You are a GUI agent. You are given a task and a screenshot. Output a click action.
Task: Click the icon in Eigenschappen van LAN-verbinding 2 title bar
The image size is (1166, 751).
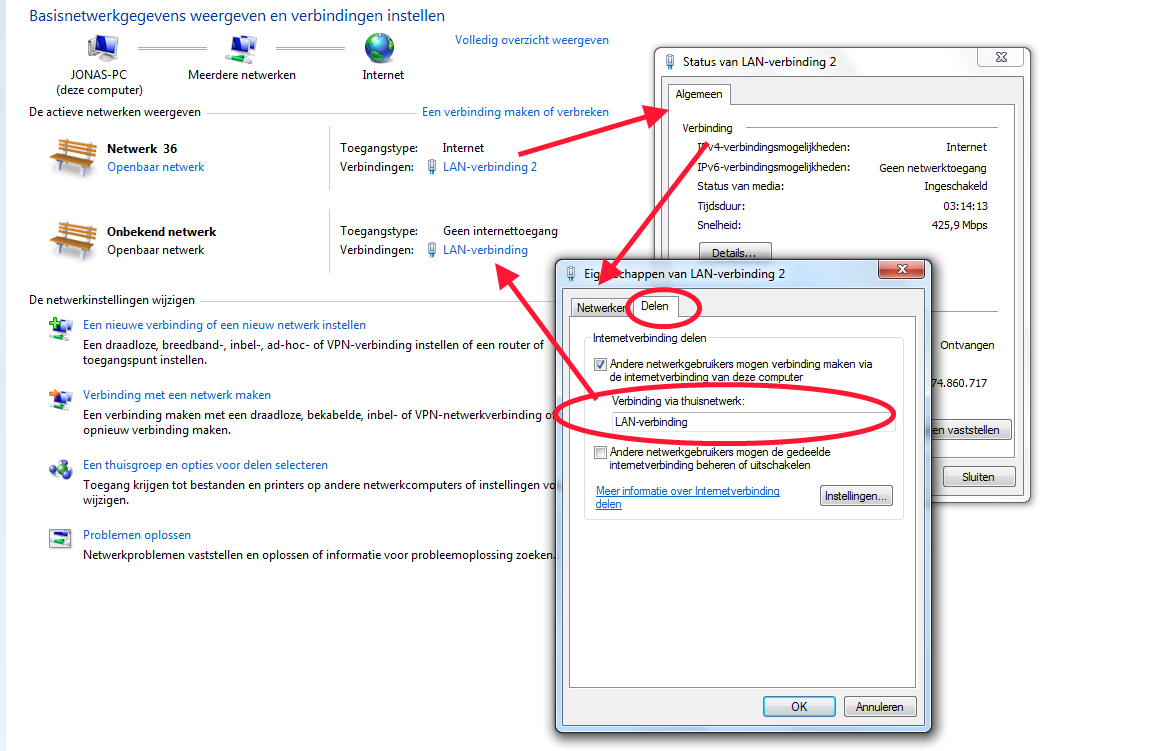pyautogui.click(x=571, y=274)
